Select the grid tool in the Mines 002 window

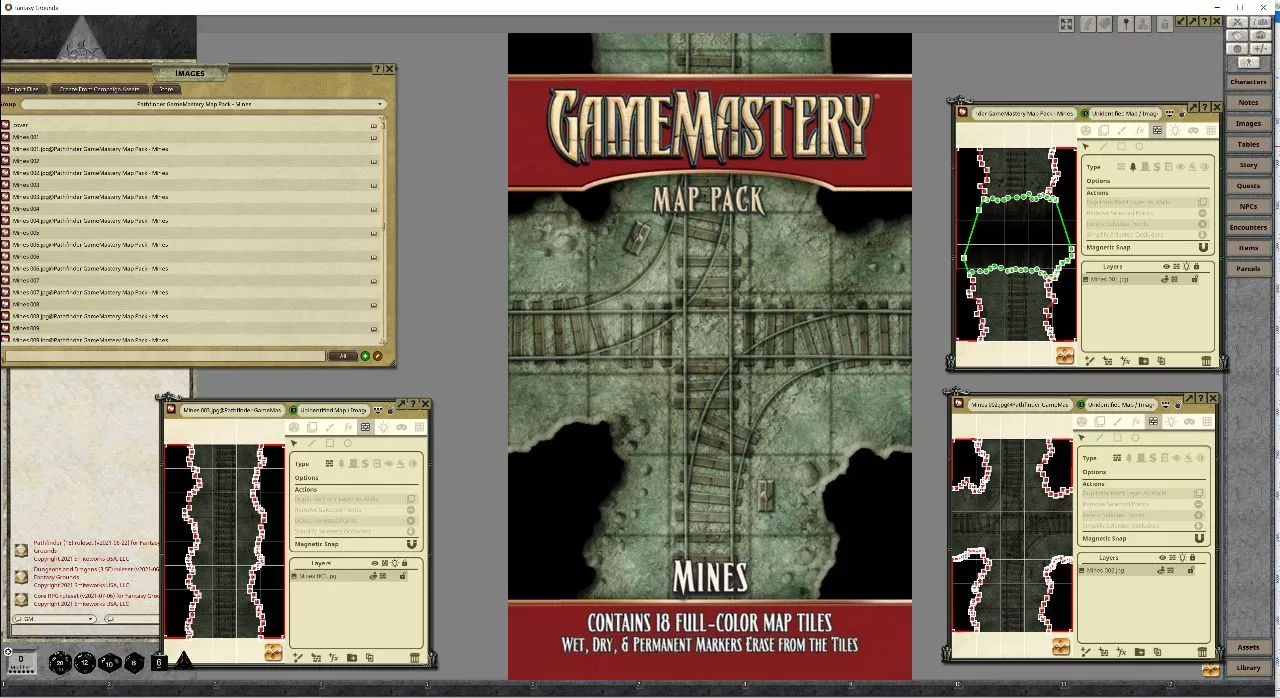pos(1206,422)
